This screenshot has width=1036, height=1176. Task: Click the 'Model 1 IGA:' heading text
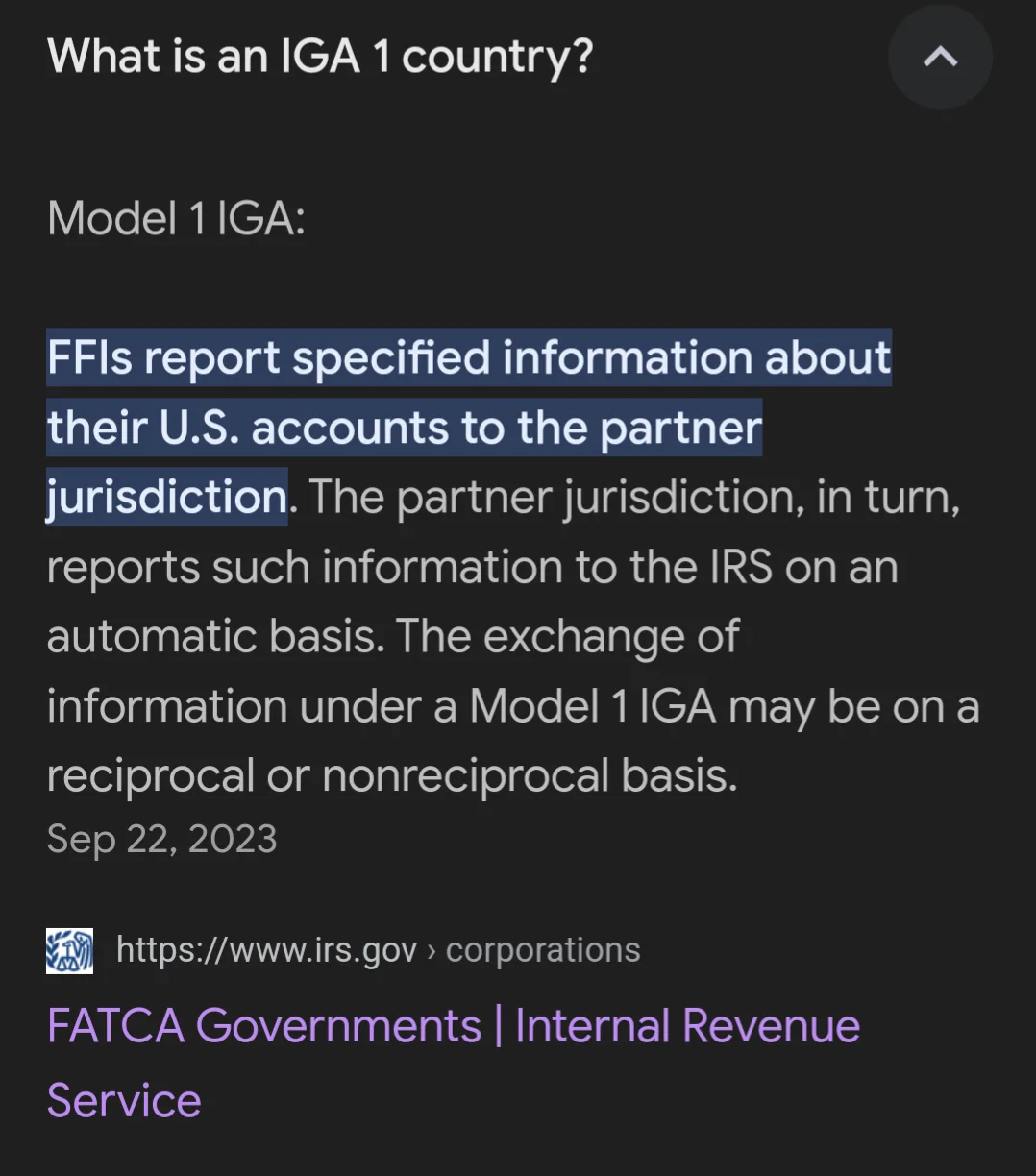(176, 218)
